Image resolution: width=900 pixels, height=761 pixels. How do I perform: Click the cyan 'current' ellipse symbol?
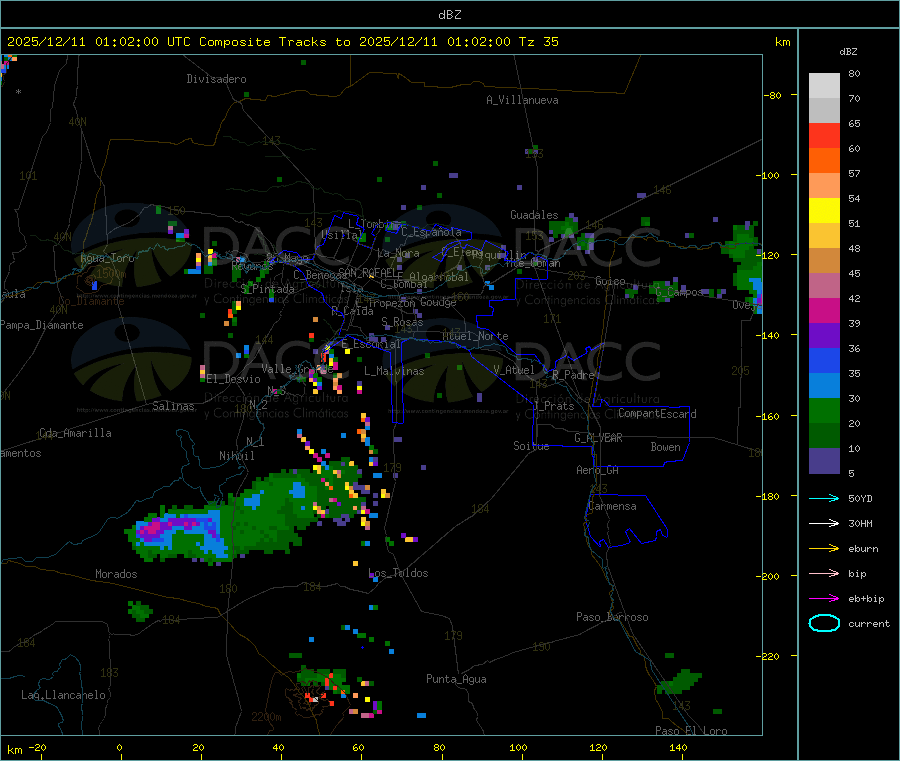tap(824, 623)
